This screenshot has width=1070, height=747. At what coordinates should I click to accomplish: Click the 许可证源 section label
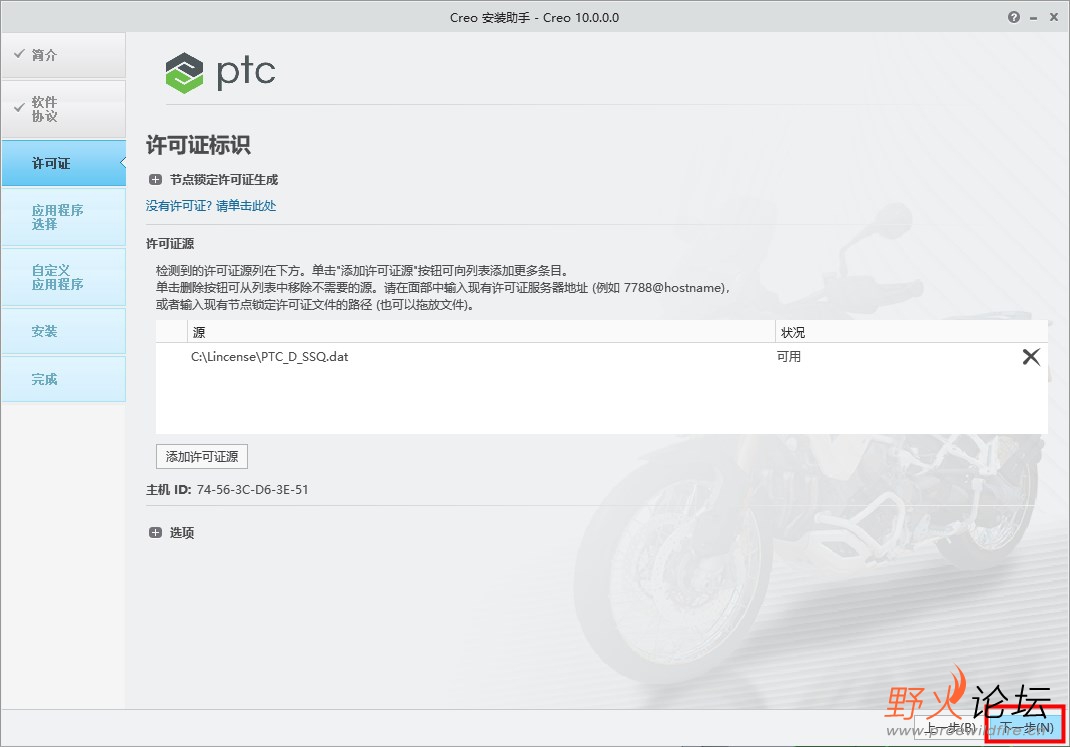(x=170, y=244)
